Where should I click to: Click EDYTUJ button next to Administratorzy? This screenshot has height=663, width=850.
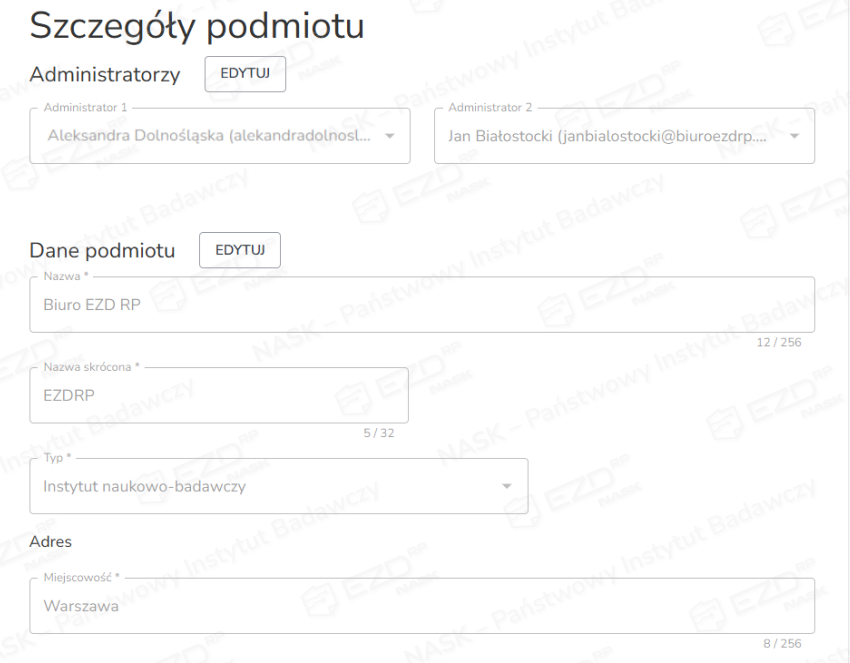pos(245,74)
